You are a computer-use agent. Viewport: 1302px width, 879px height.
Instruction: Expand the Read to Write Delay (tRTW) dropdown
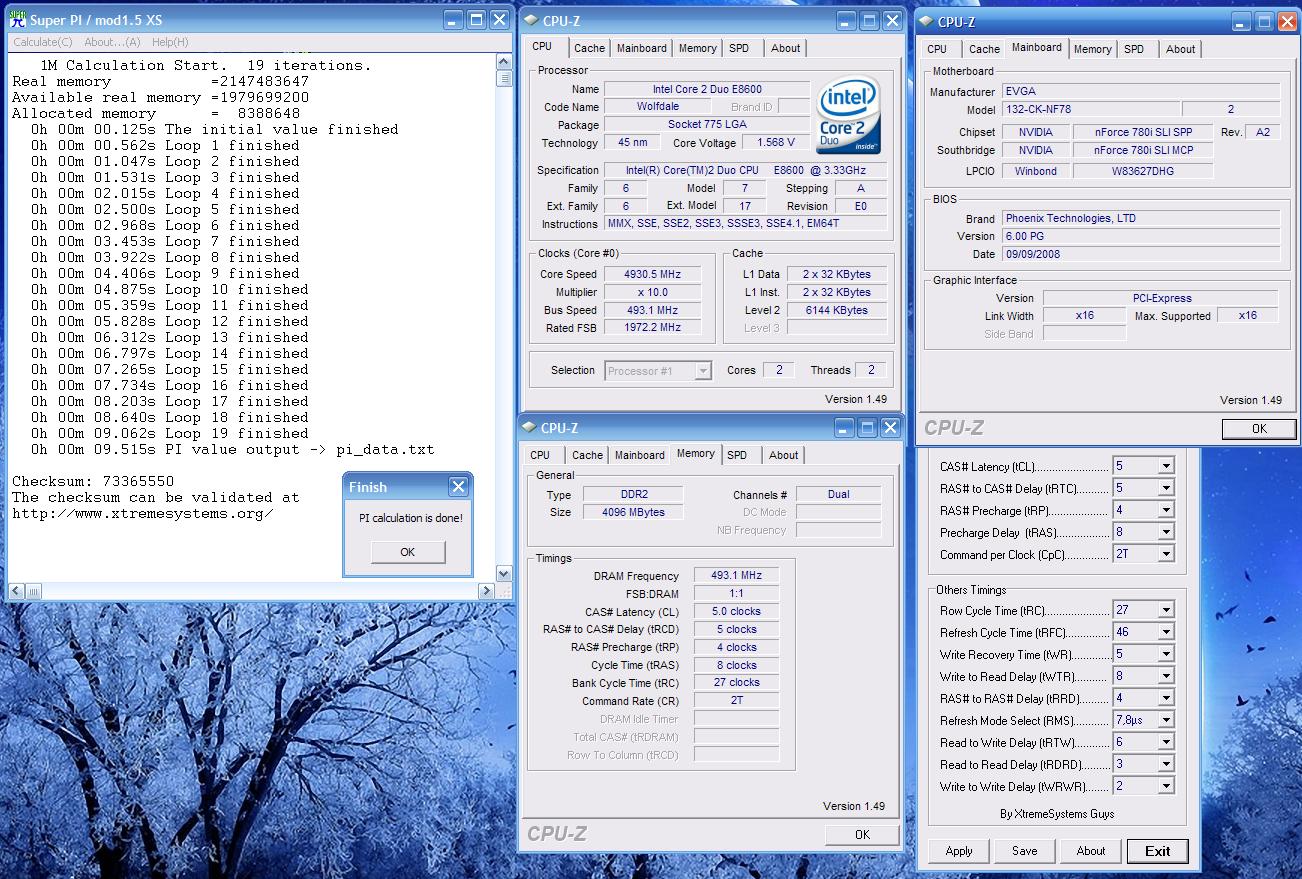1165,742
